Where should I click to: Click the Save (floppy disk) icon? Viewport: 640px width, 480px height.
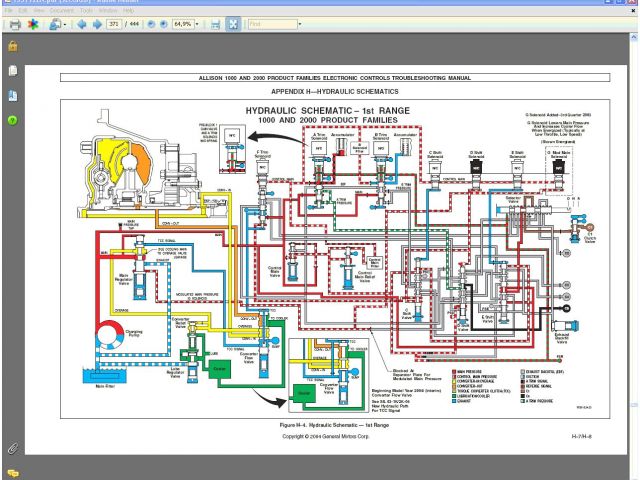coord(215,23)
